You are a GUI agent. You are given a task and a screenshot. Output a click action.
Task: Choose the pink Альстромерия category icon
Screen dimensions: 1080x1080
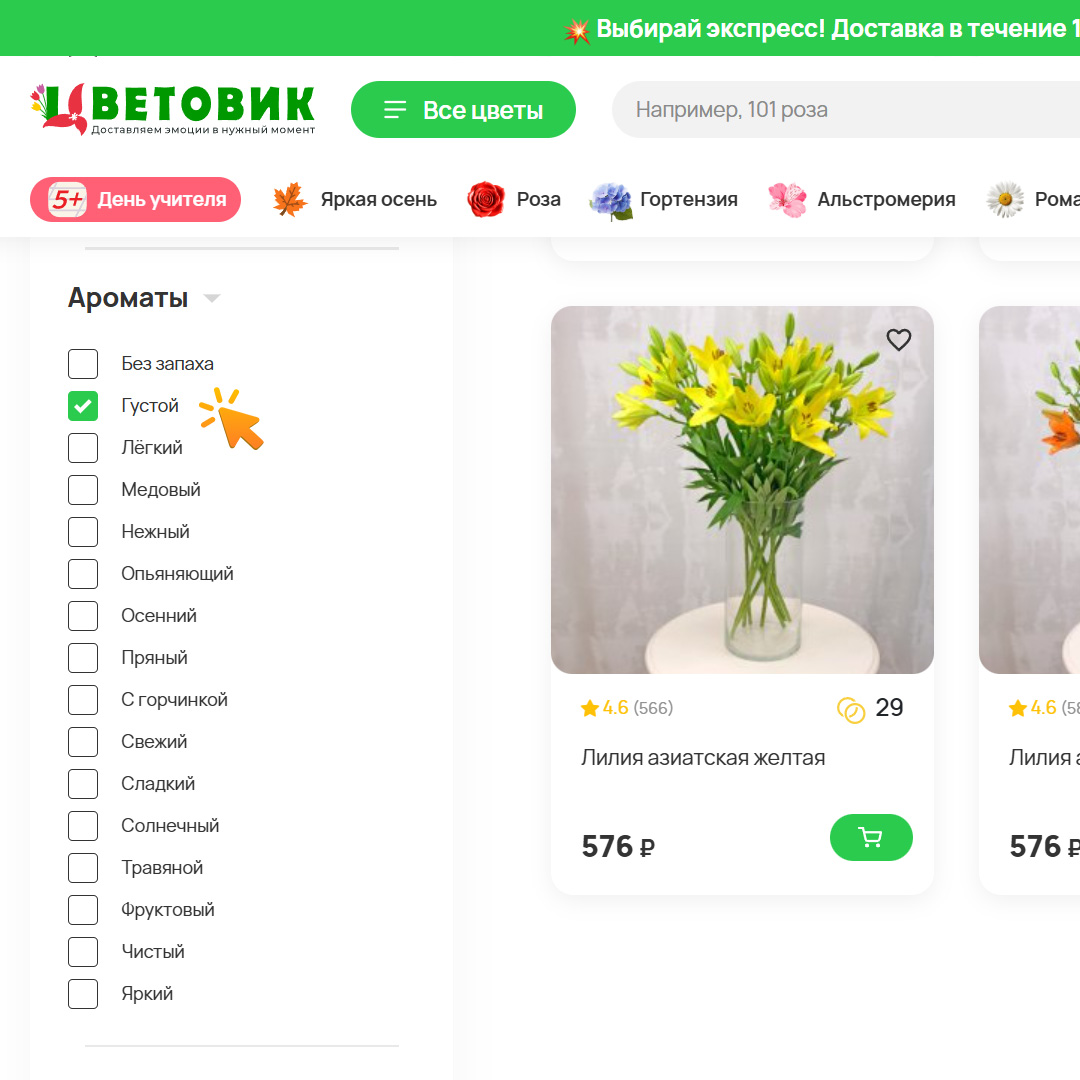tap(787, 200)
